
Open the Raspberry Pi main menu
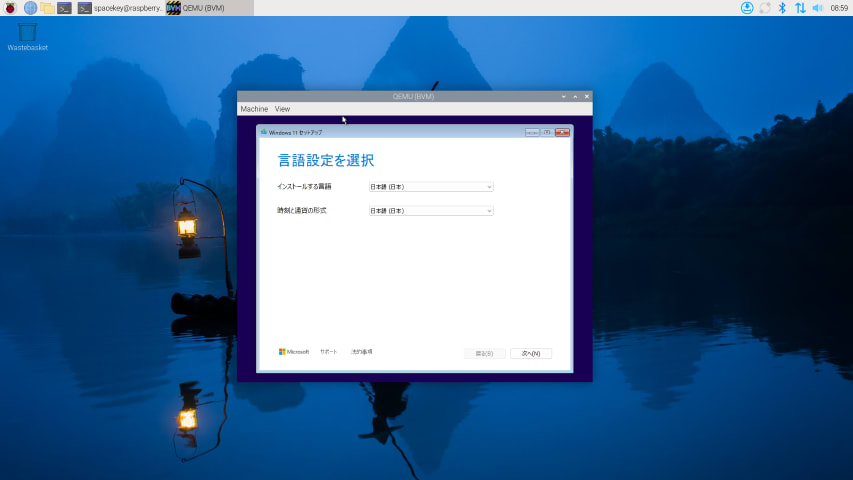click(x=10, y=8)
